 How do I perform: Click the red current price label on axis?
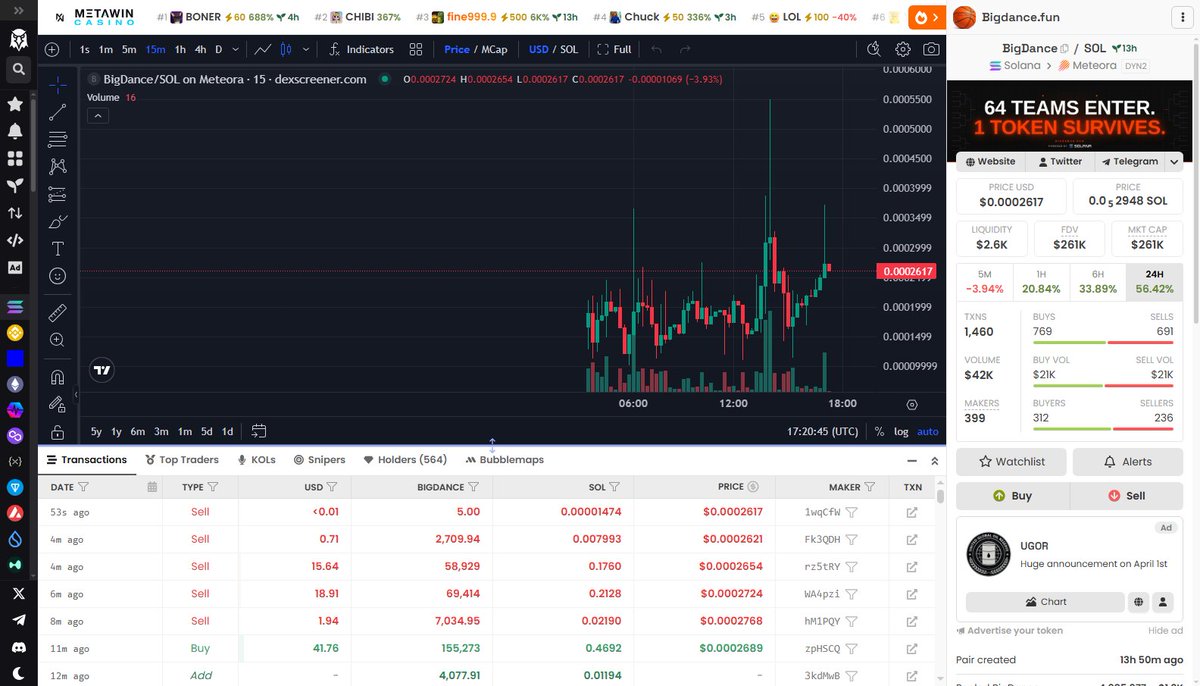[x=907, y=271]
